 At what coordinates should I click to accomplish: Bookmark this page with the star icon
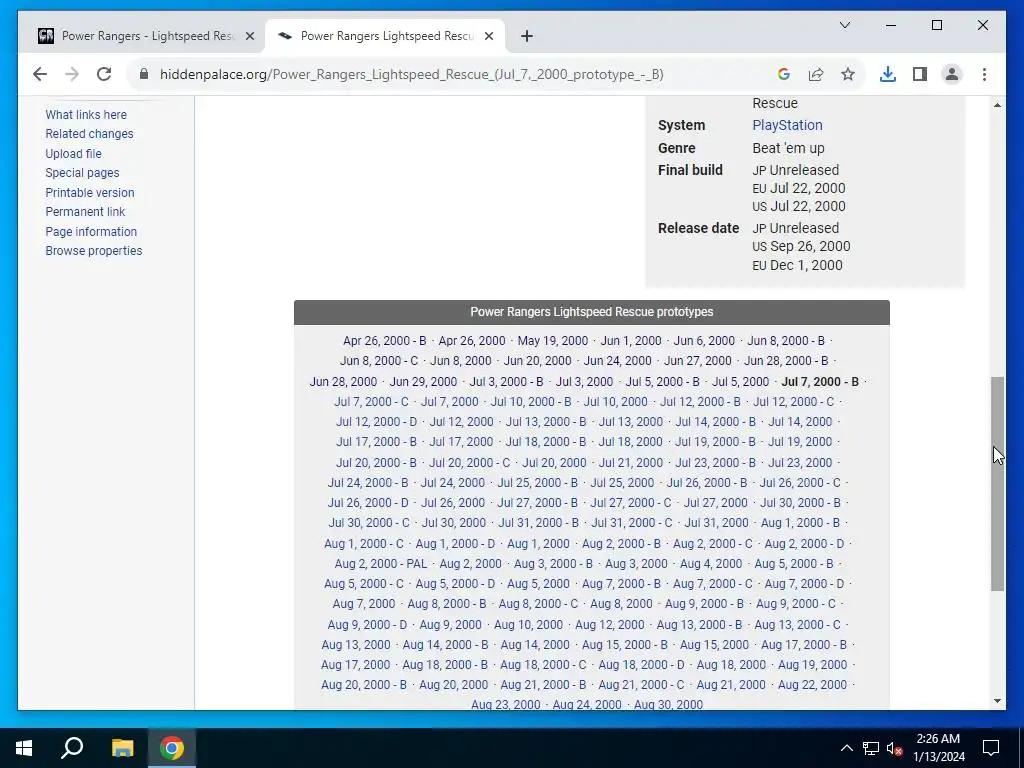[848, 74]
